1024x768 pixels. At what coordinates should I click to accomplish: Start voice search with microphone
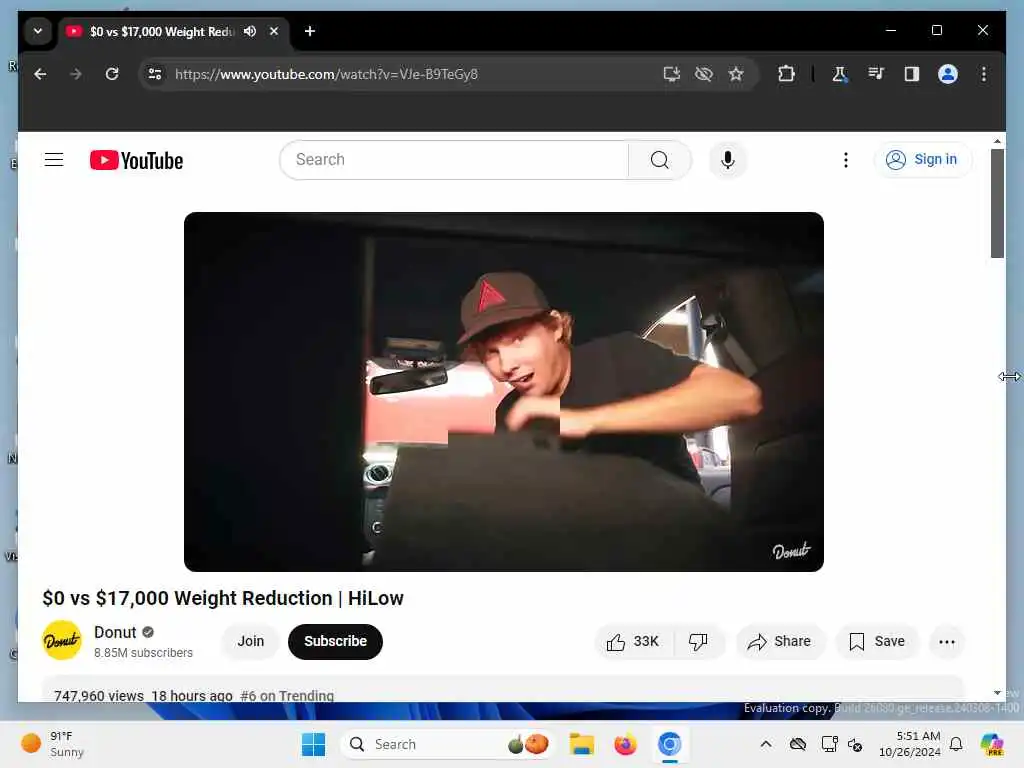728,160
